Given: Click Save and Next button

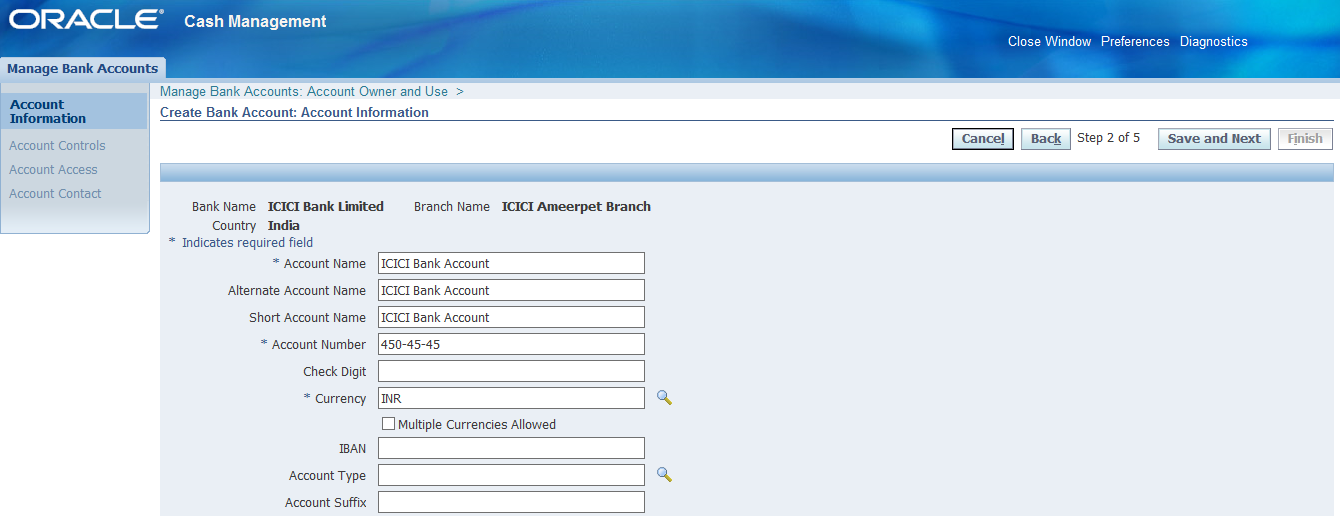Looking at the screenshot, I should 1214,139.
